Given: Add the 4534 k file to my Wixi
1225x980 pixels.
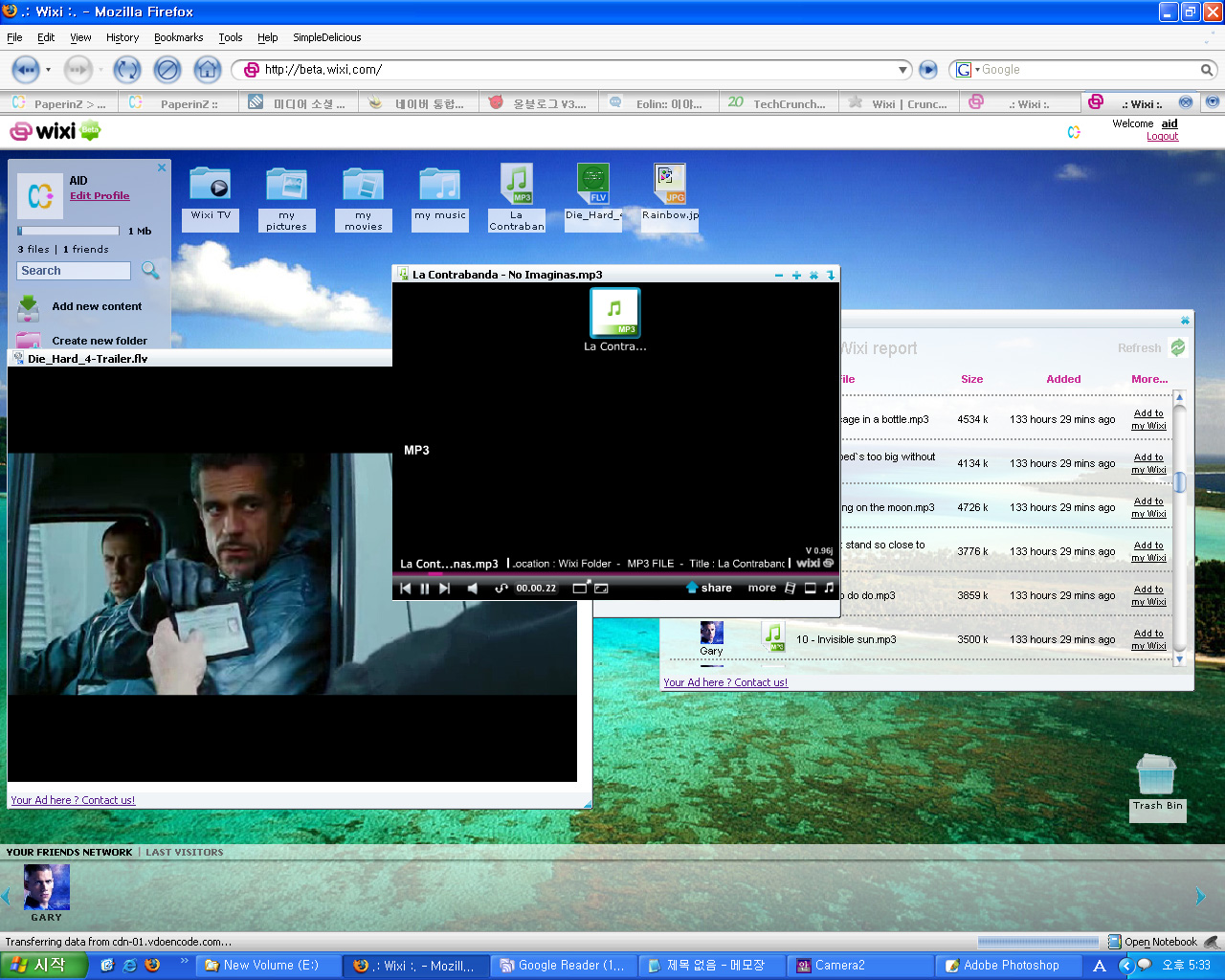Looking at the screenshot, I should point(1148,419).
